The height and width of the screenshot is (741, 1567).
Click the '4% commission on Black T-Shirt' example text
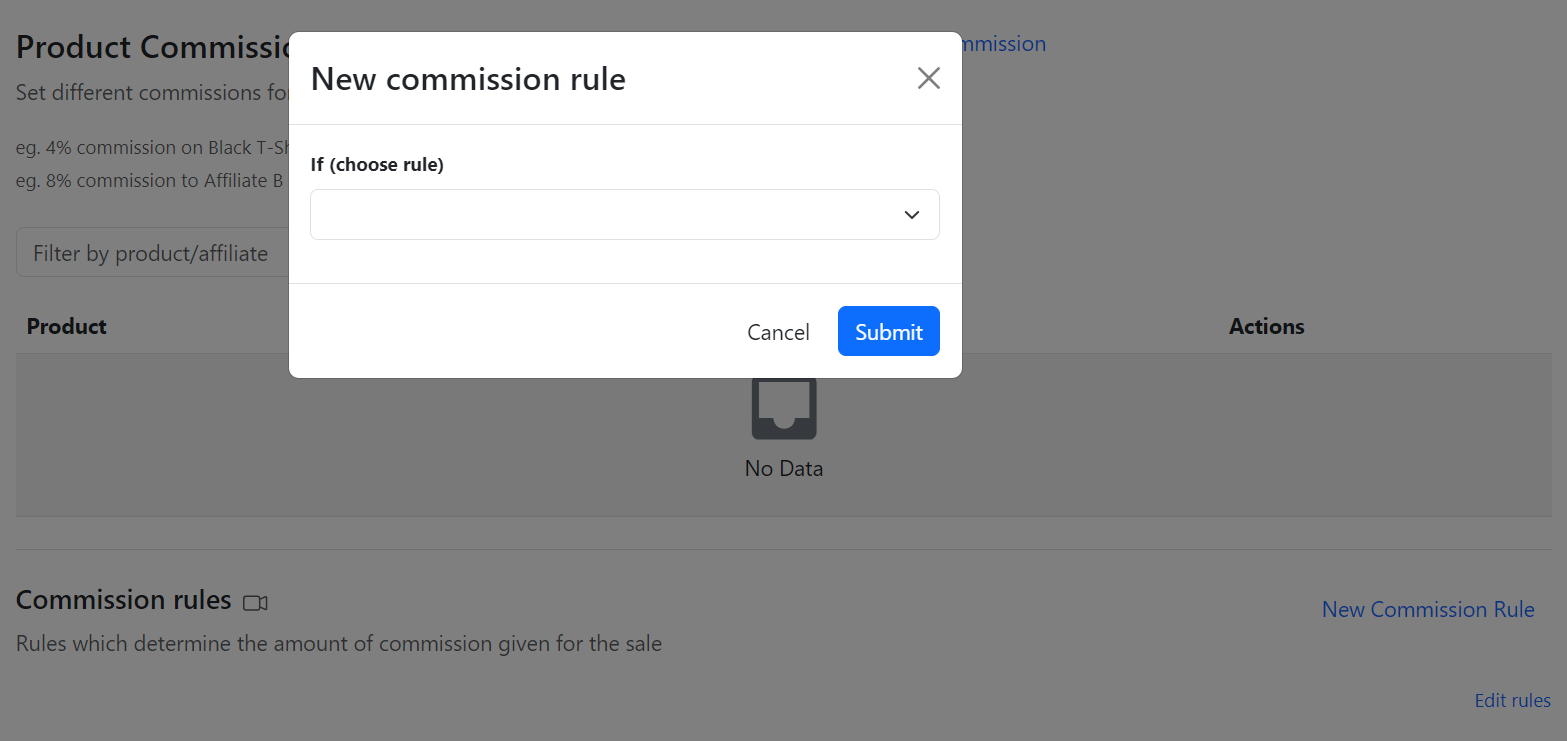pyautogui.click(x=152, y=148)
